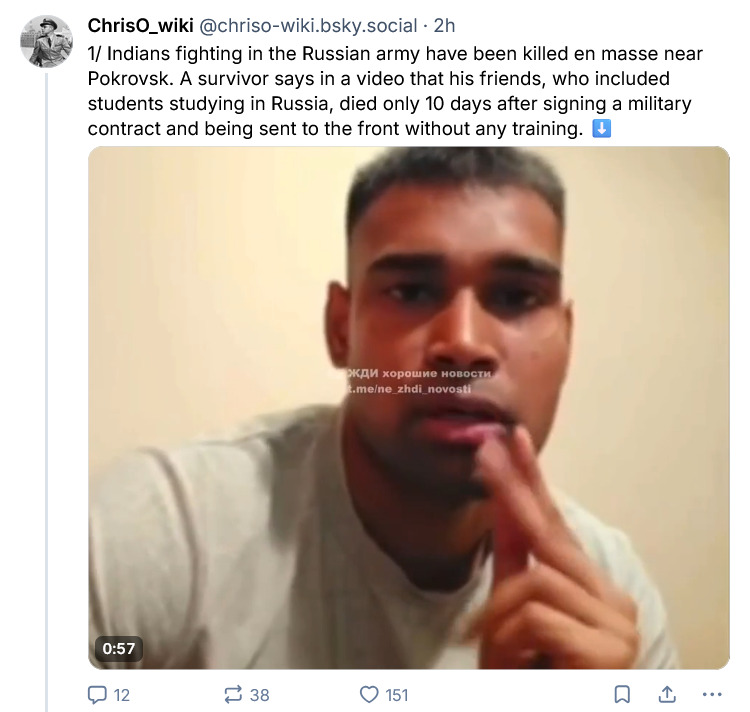Open the ChrisO_wiki display name link
The image size is (750, 712).
point(140,24)
